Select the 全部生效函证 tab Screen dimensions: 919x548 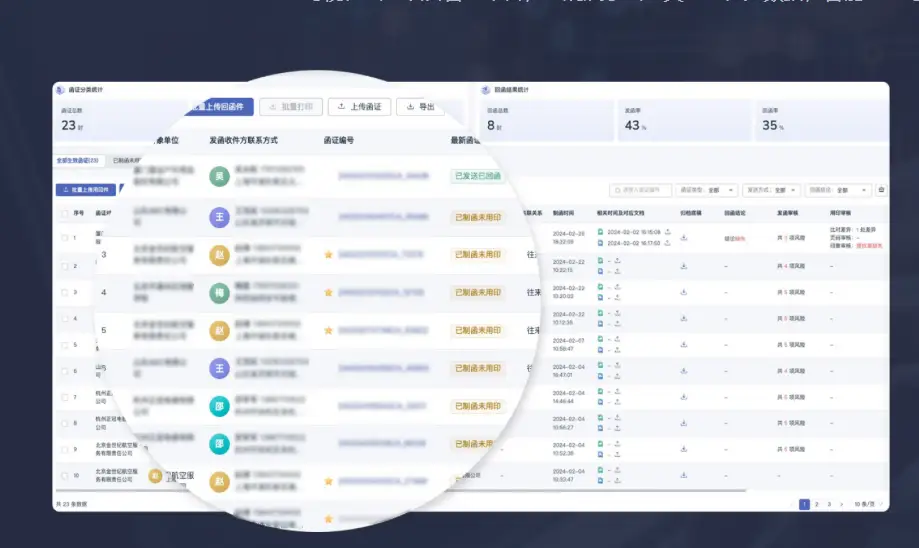77,160
